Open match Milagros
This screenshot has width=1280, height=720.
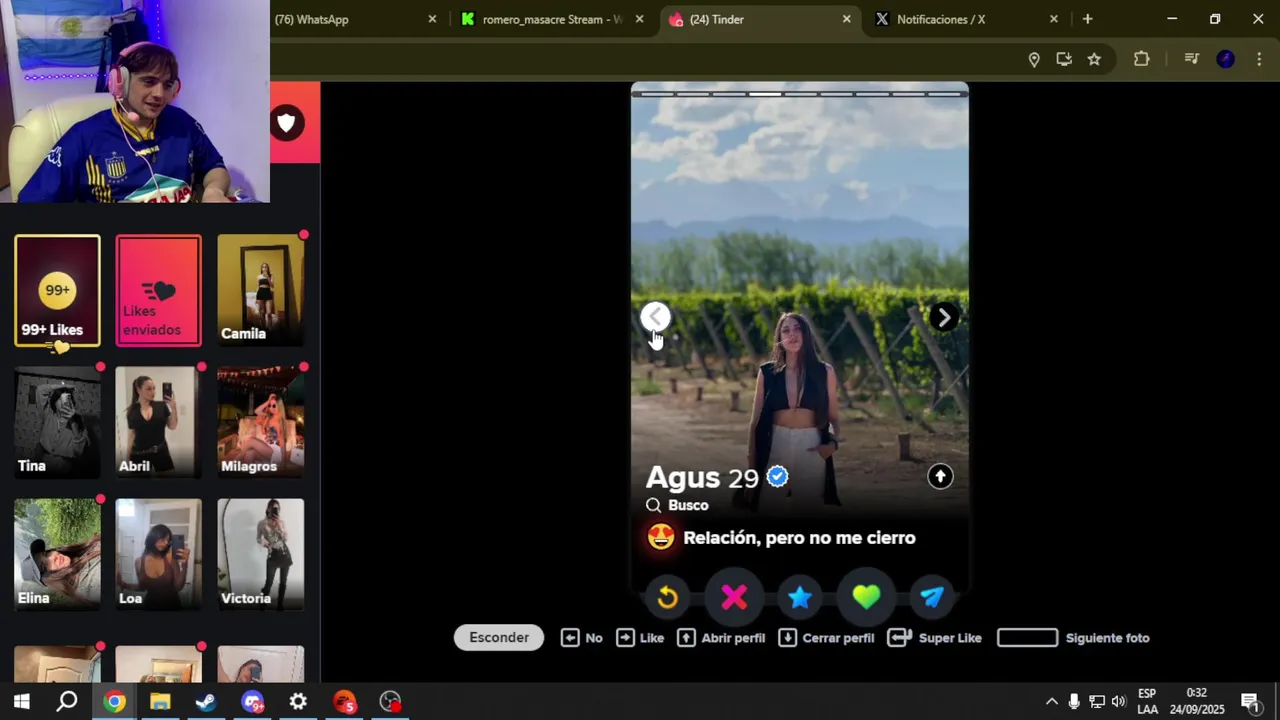tap(260, 423)
